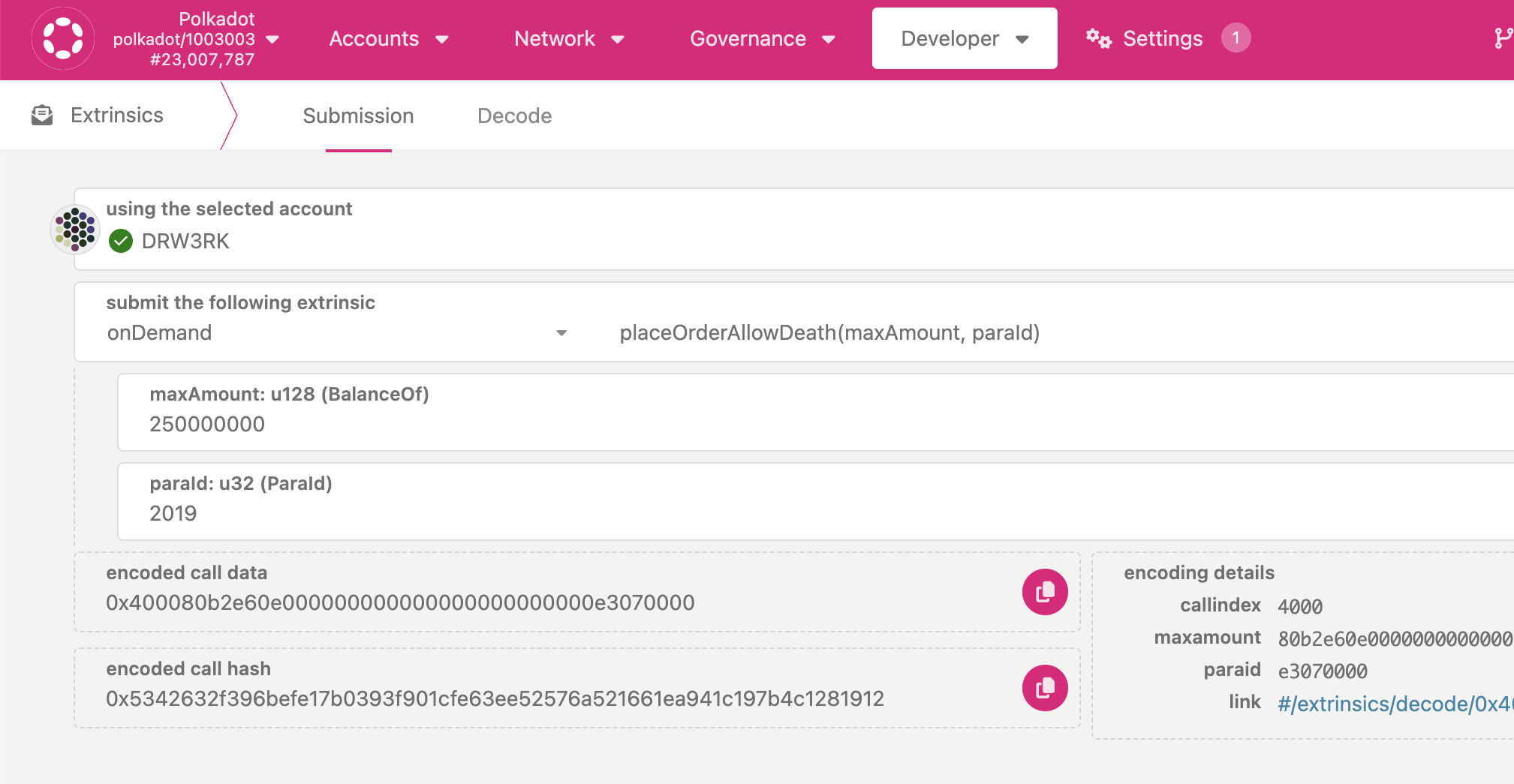Screen dimensions: 1514x784
Task: Click the Polkadot logo icon
Action: (63, 39)
